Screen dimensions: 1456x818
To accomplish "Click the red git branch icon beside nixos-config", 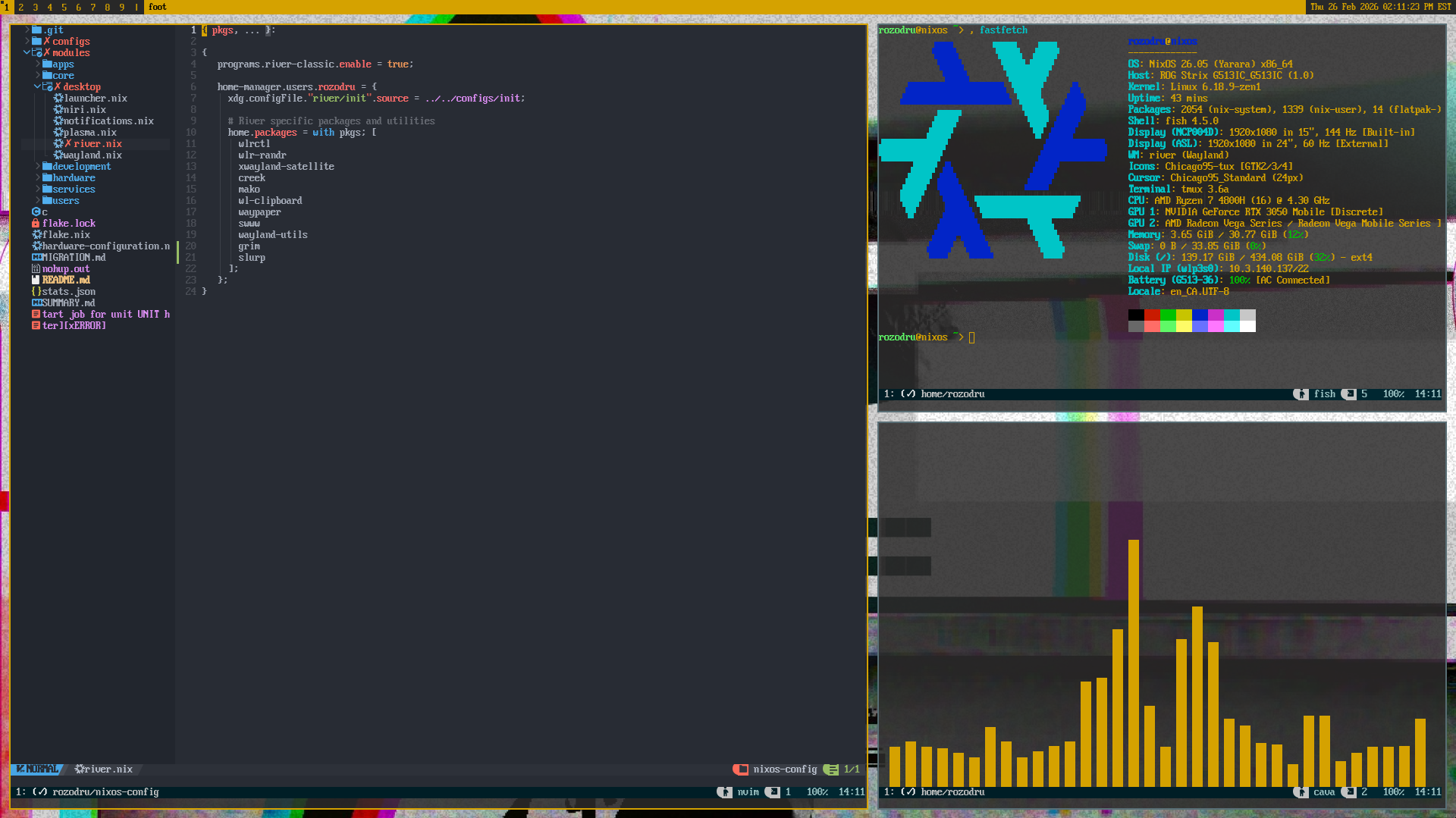I will click(x=741, y=769).
